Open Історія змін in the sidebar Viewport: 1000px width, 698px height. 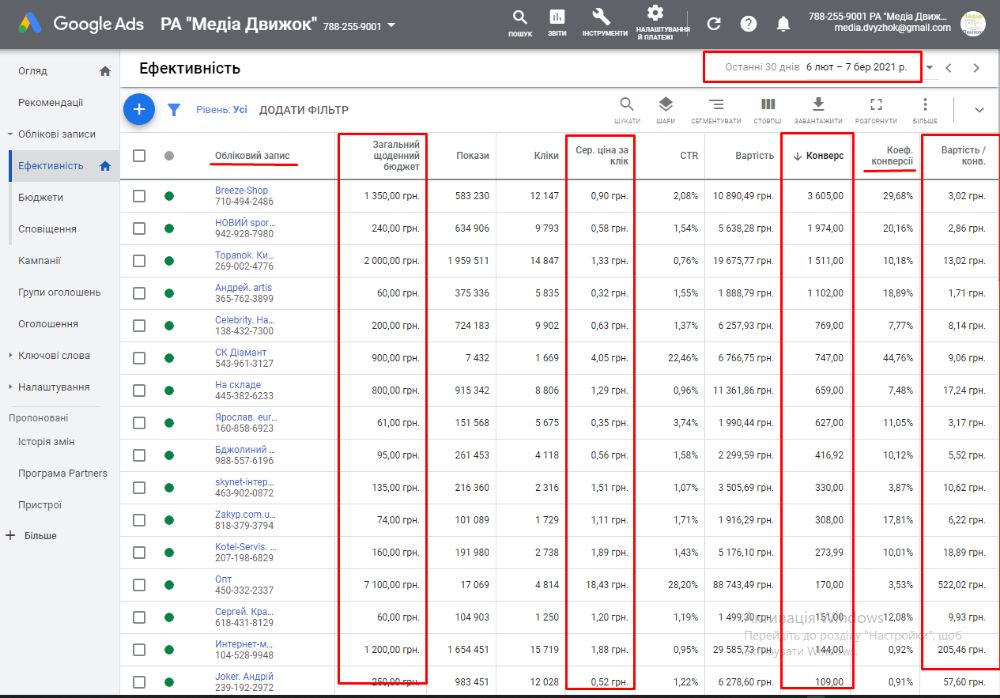pos(46,442)
